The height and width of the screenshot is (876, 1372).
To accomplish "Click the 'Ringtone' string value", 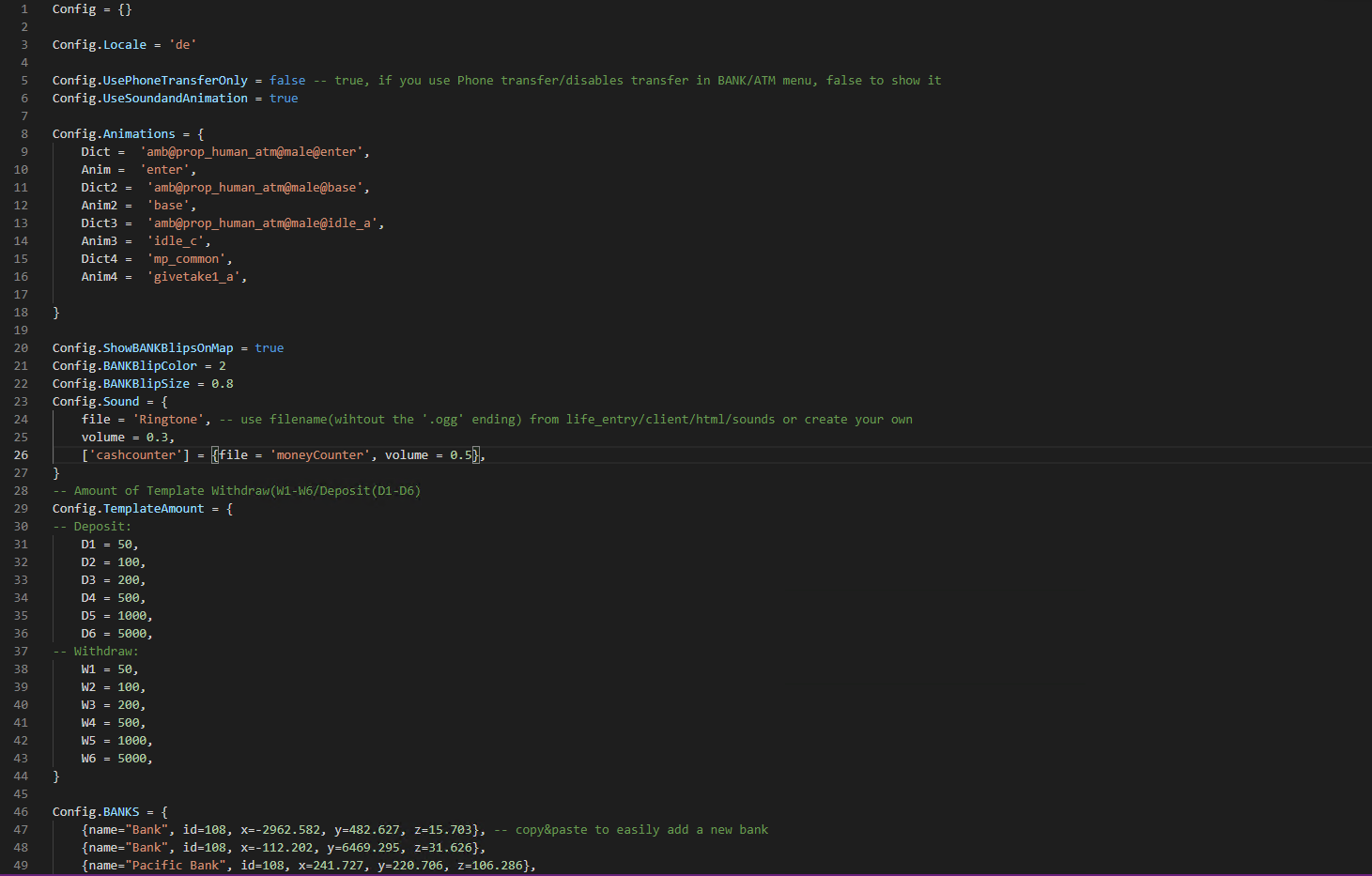I will 168,420.
